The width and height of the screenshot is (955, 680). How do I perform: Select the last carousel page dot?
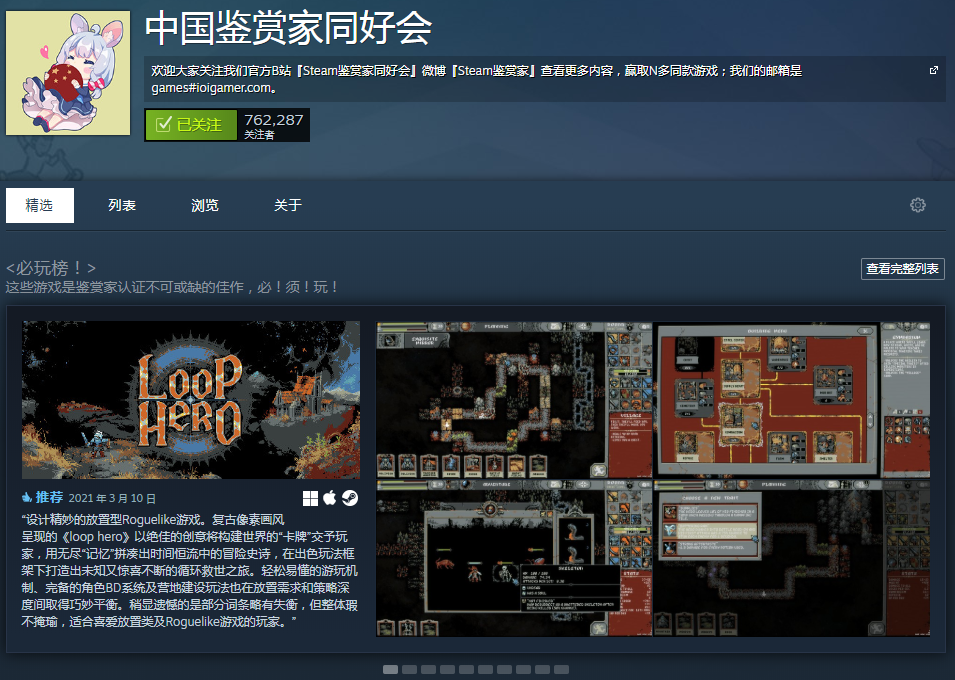point(562,670)
